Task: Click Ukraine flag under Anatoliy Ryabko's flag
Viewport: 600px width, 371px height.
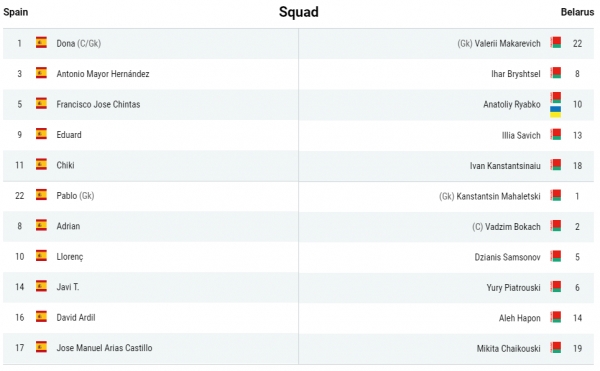Action: pyautogui.click(x=556, y=112)
